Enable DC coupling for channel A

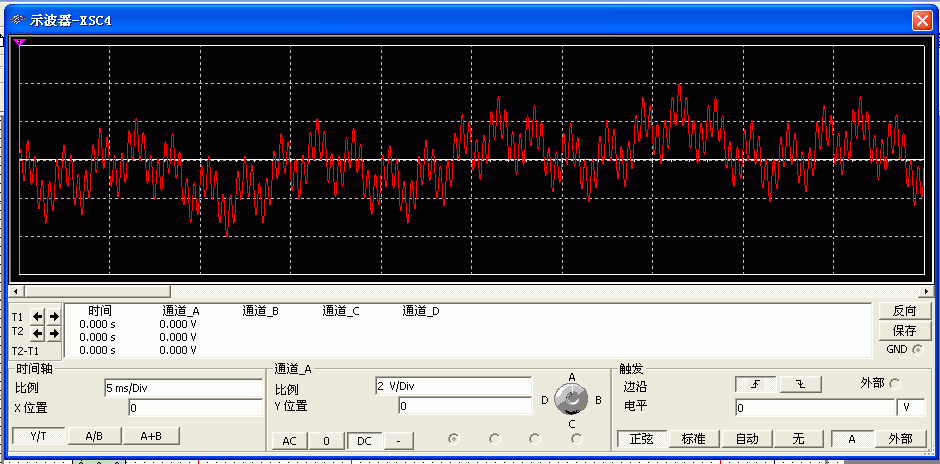click(x=363, y=440)
